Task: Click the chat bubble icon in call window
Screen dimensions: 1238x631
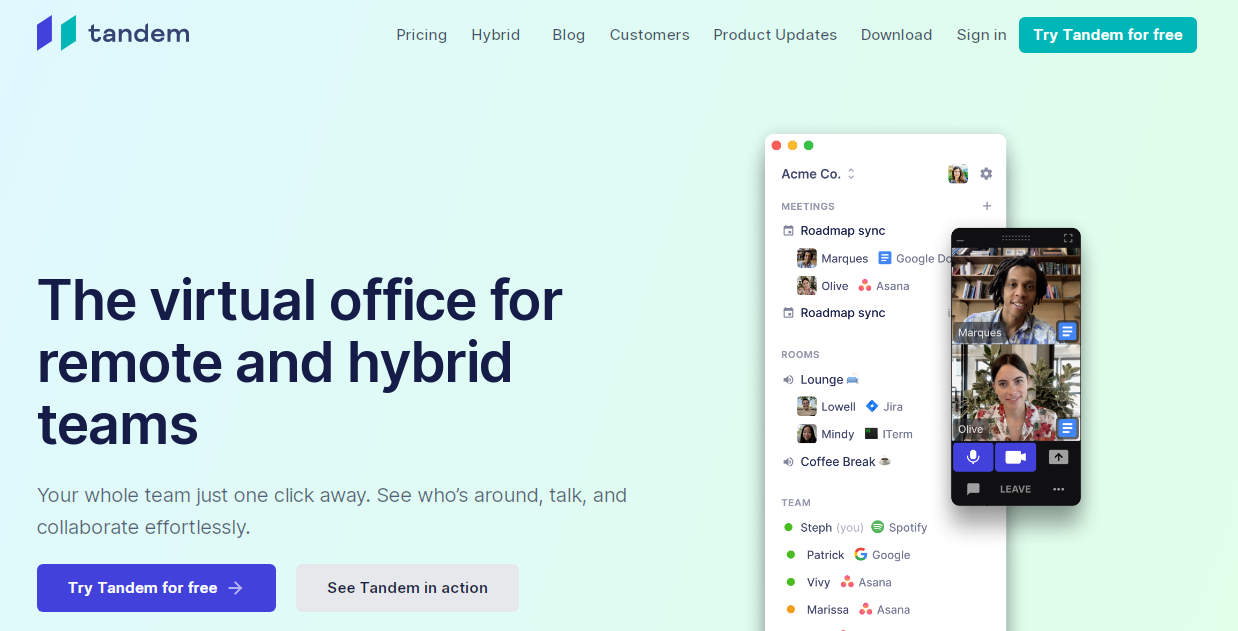Action: click(x=973, y=489)
